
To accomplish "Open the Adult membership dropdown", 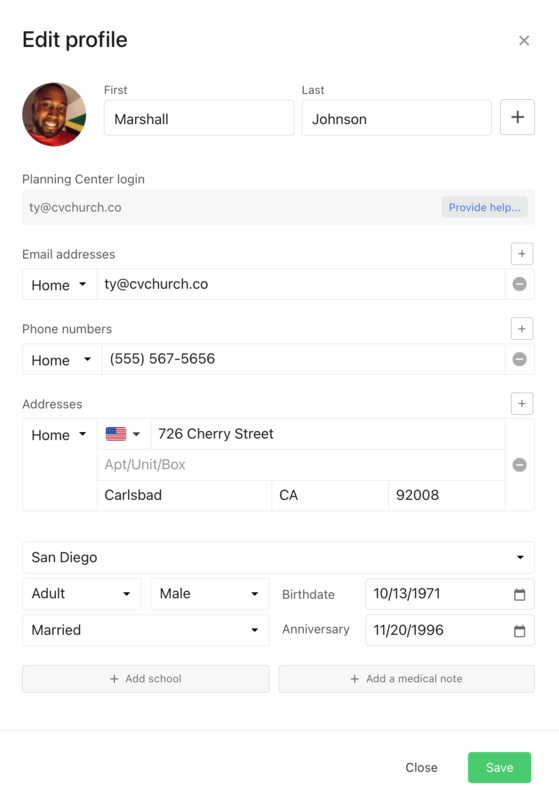I will [x=82, y=594].
